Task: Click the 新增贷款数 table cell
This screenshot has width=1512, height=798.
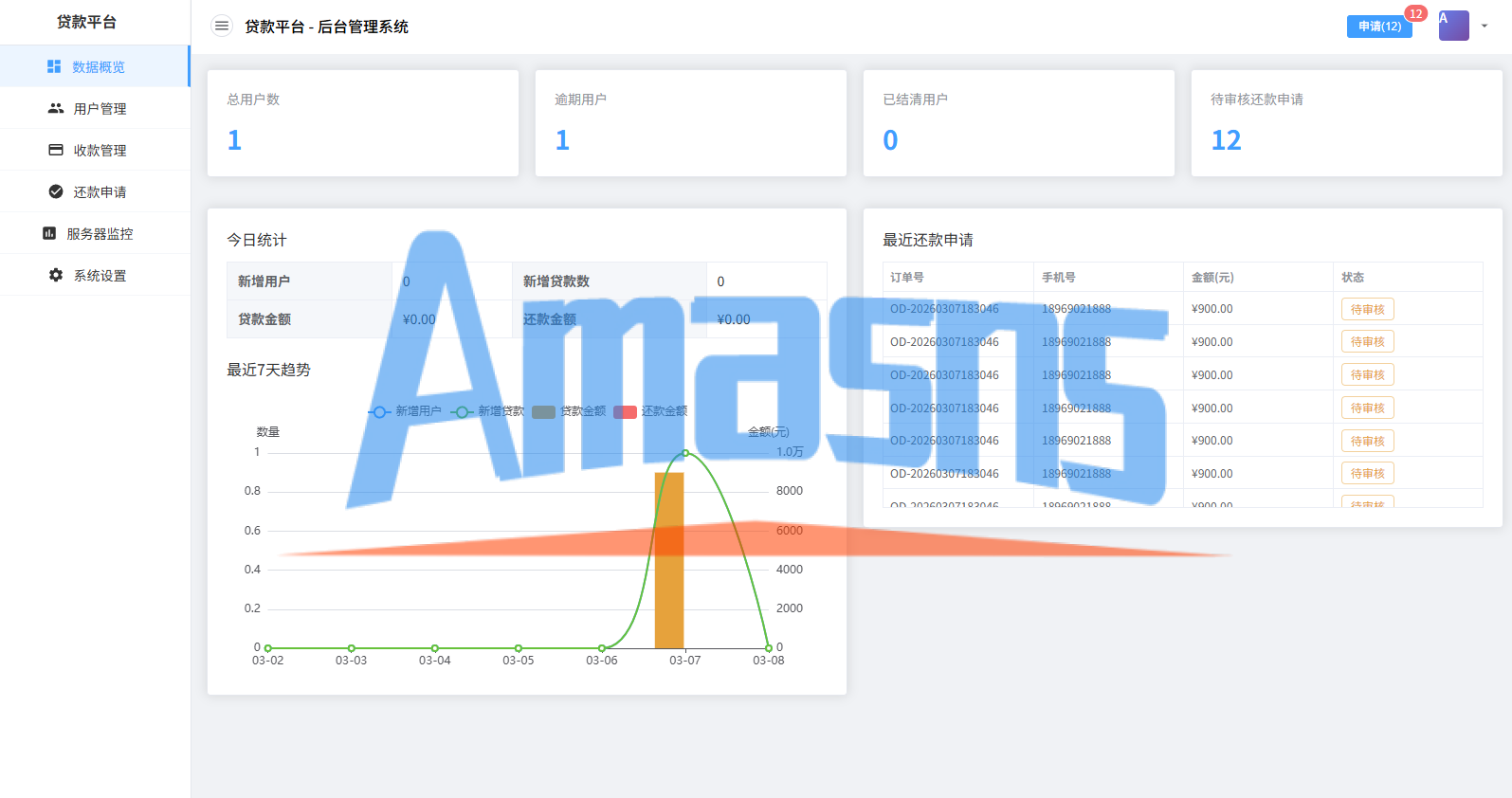Action: pos(610,281)
